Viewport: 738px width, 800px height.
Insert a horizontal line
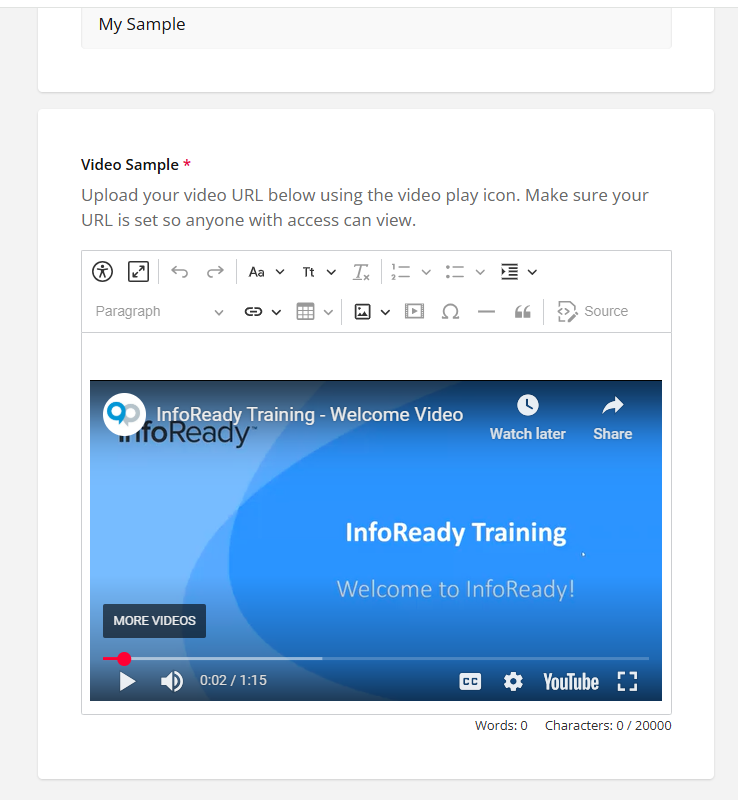[x=486, y=311]
